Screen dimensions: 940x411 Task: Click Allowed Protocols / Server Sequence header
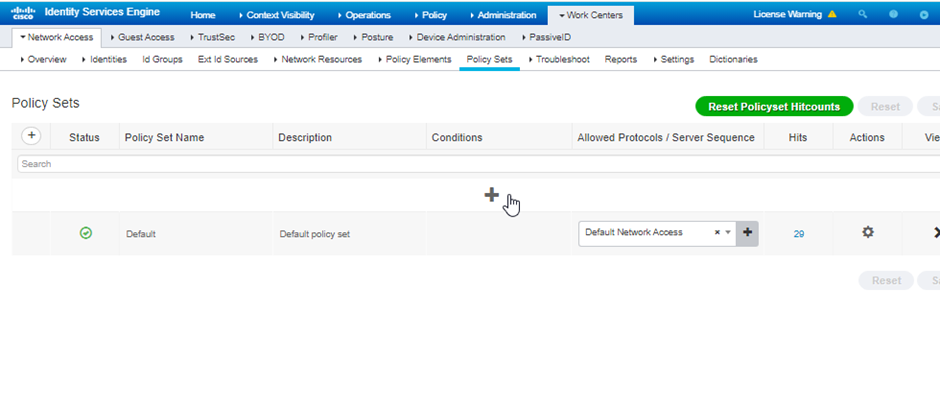[666, 137]
